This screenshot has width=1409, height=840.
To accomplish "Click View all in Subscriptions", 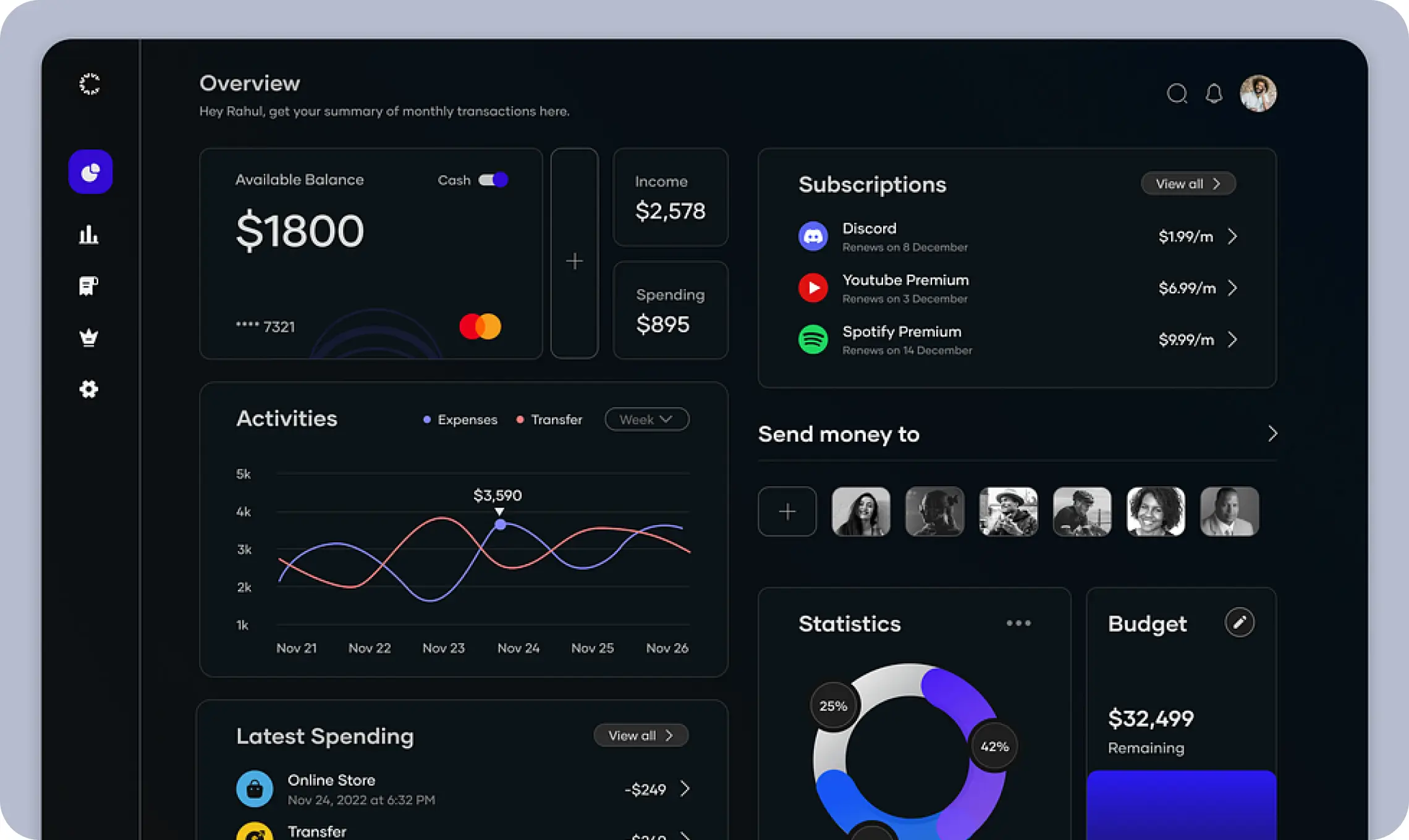I will (x=1188, y=184).
